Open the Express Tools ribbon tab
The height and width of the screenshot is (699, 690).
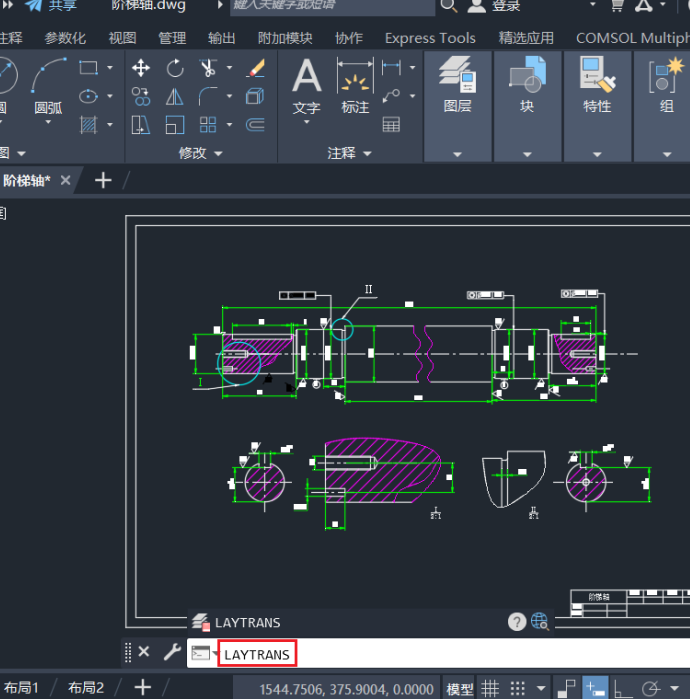[x=430, y=38]
